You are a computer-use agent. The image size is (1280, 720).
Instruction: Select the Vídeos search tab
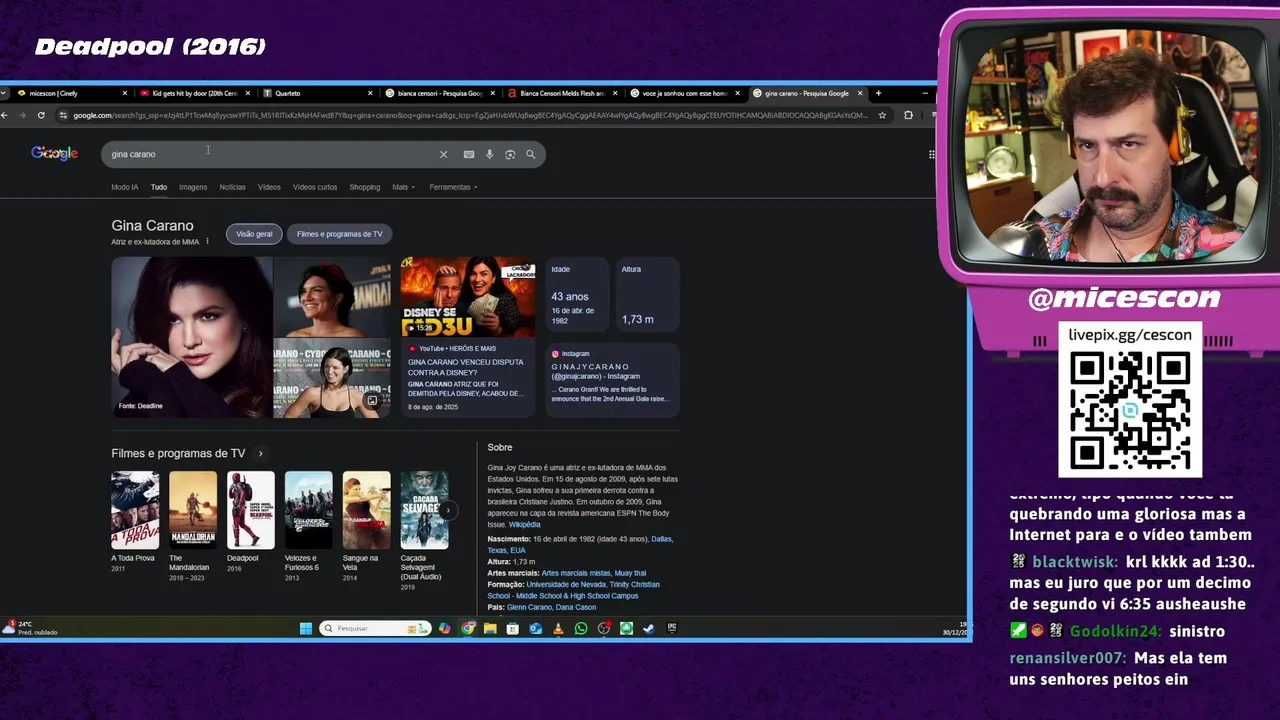[269, 187]
